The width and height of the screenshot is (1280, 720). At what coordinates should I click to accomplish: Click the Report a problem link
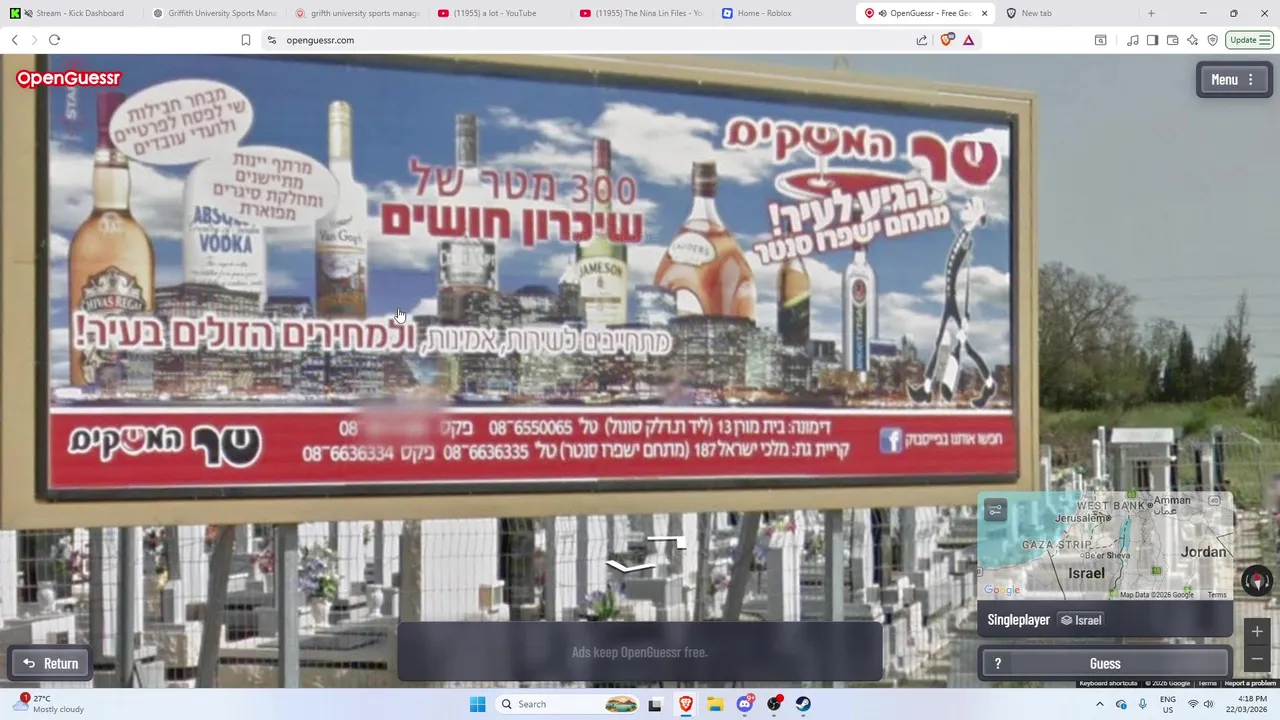(1250, 683)
